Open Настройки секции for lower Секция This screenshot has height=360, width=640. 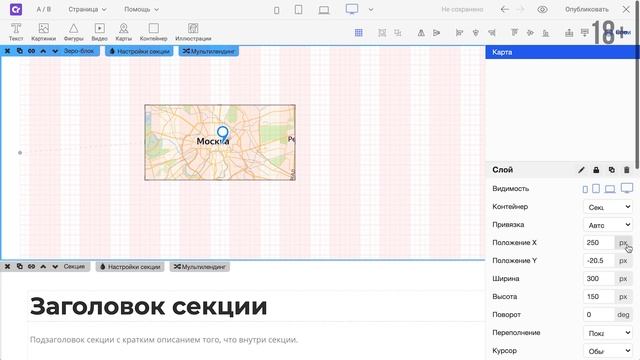[130, 267]
